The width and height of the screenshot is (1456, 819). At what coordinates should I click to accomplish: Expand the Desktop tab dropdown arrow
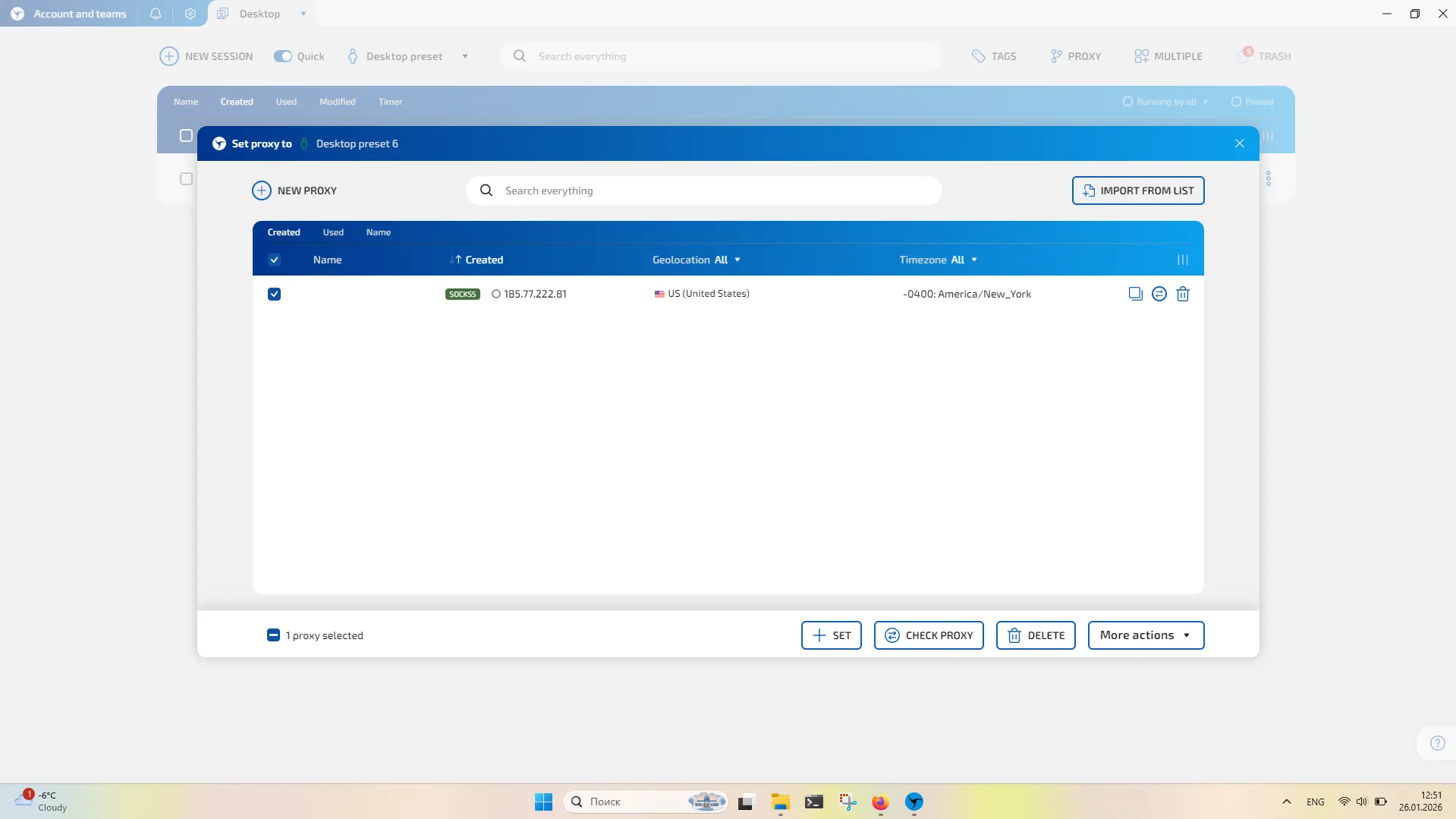(x=303, y=14)
